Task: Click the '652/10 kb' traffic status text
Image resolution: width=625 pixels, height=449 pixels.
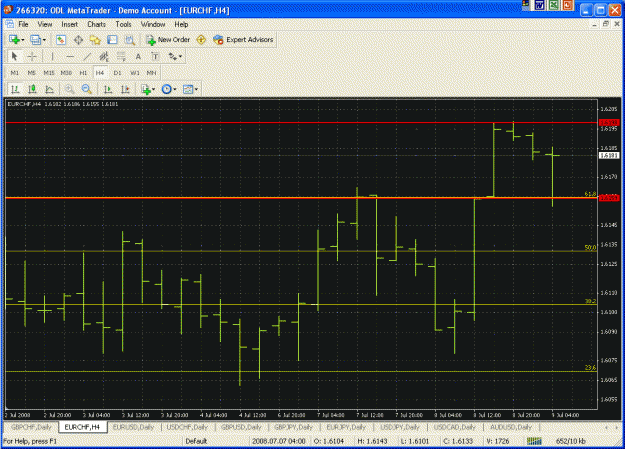Action: [x=571, y=441]
